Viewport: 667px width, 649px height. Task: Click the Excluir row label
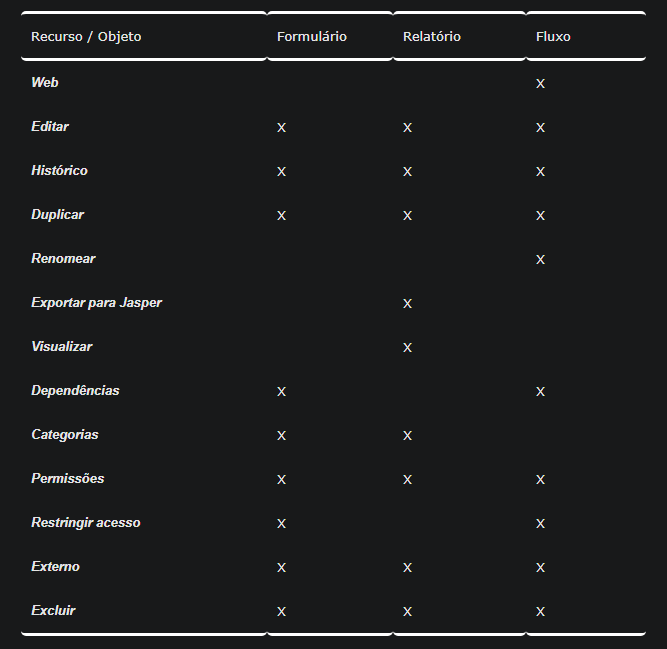53,611
